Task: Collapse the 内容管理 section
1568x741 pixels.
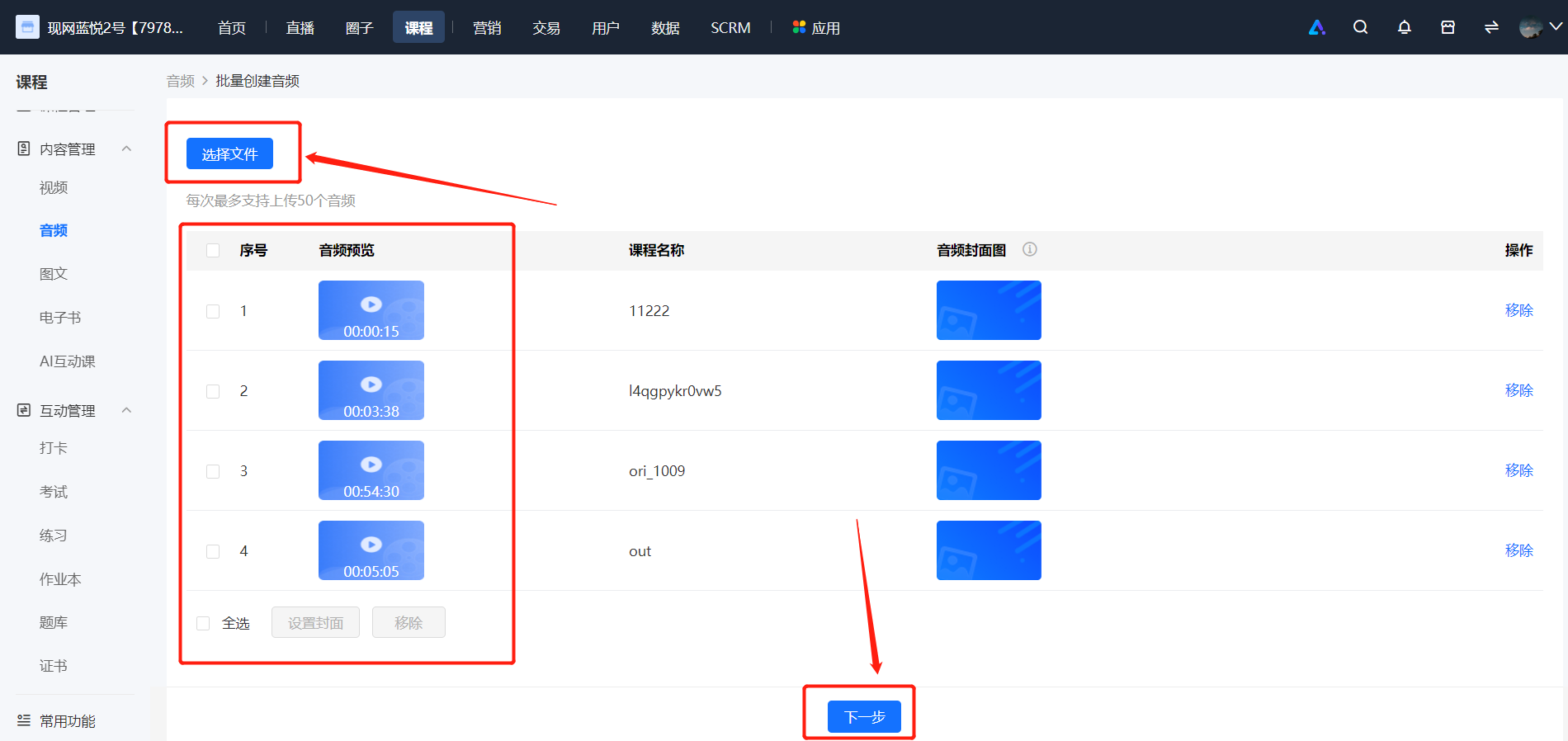Action: (126, 149)
